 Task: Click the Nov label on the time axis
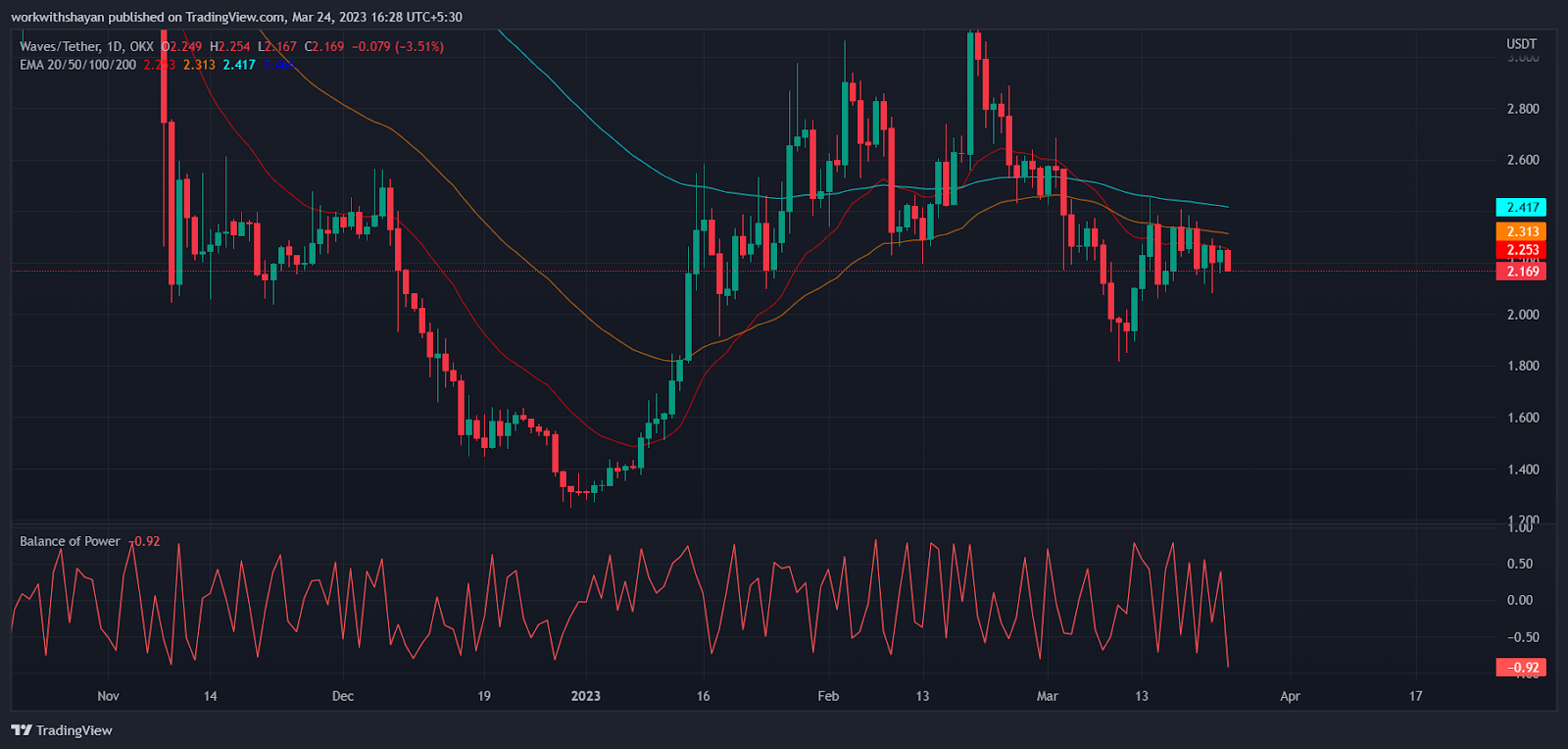click(109, 696)
